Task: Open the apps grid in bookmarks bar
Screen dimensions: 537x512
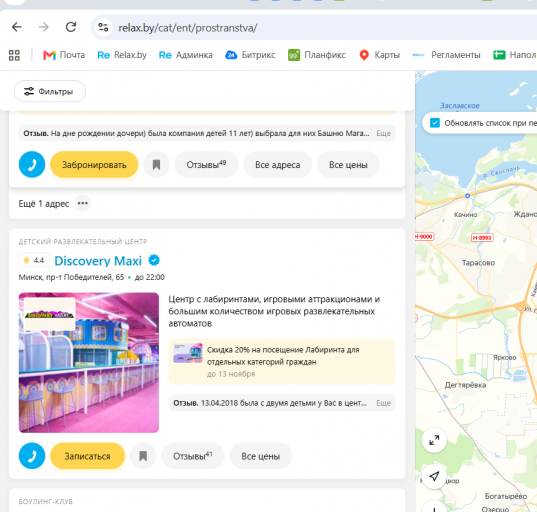Action: pyautogui.click(x=14, y=55)
